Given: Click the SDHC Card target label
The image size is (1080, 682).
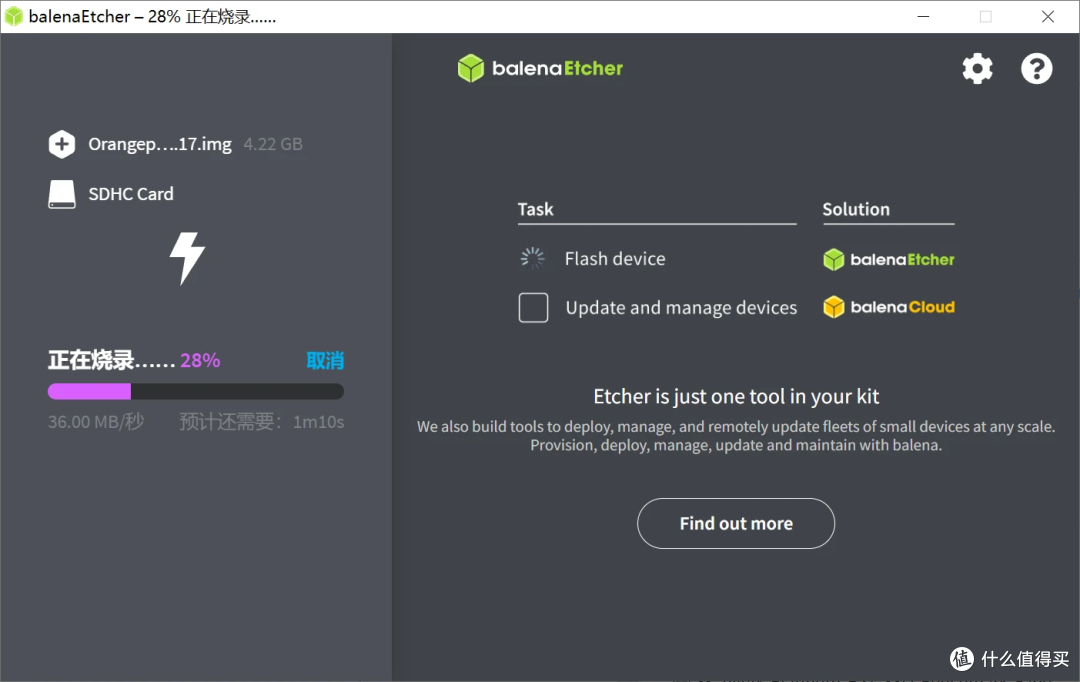Looking at the screenshot, I should point(131,194).
